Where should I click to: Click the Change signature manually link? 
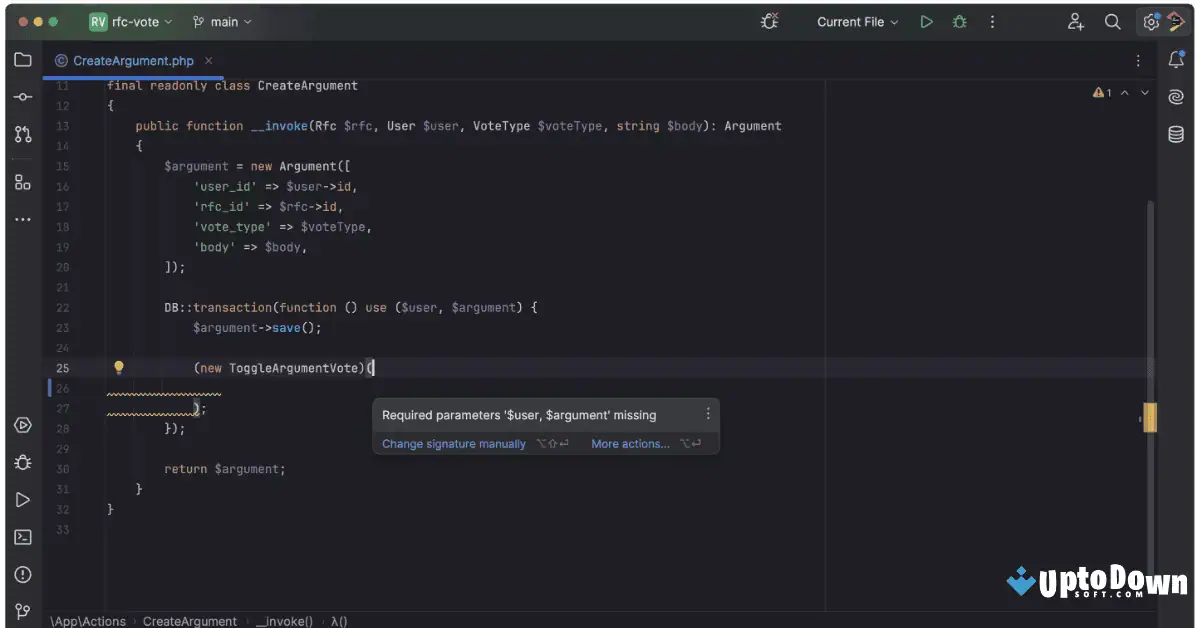click(453, 443)
